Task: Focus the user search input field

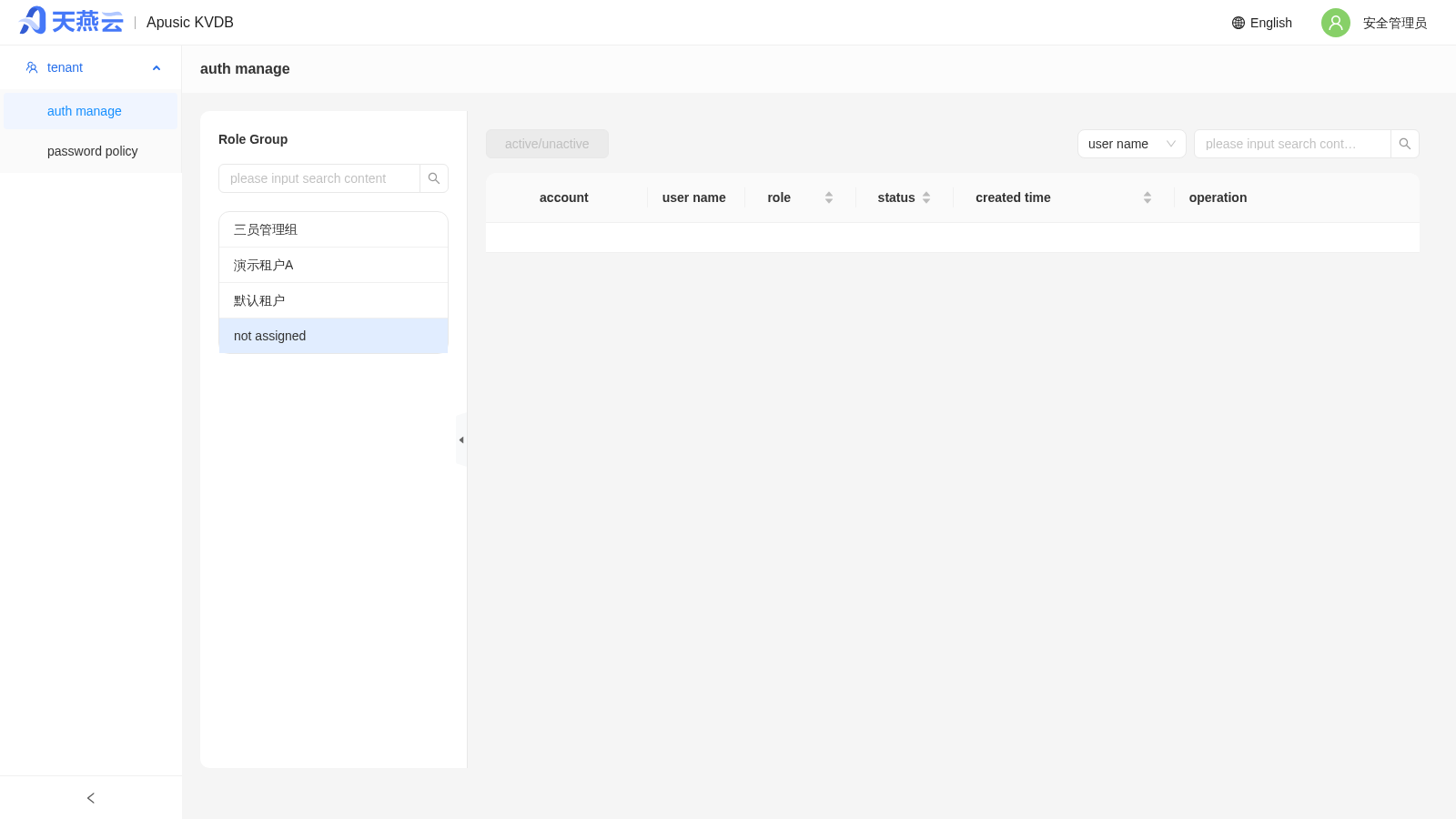Action: (x=1292, y=144)
